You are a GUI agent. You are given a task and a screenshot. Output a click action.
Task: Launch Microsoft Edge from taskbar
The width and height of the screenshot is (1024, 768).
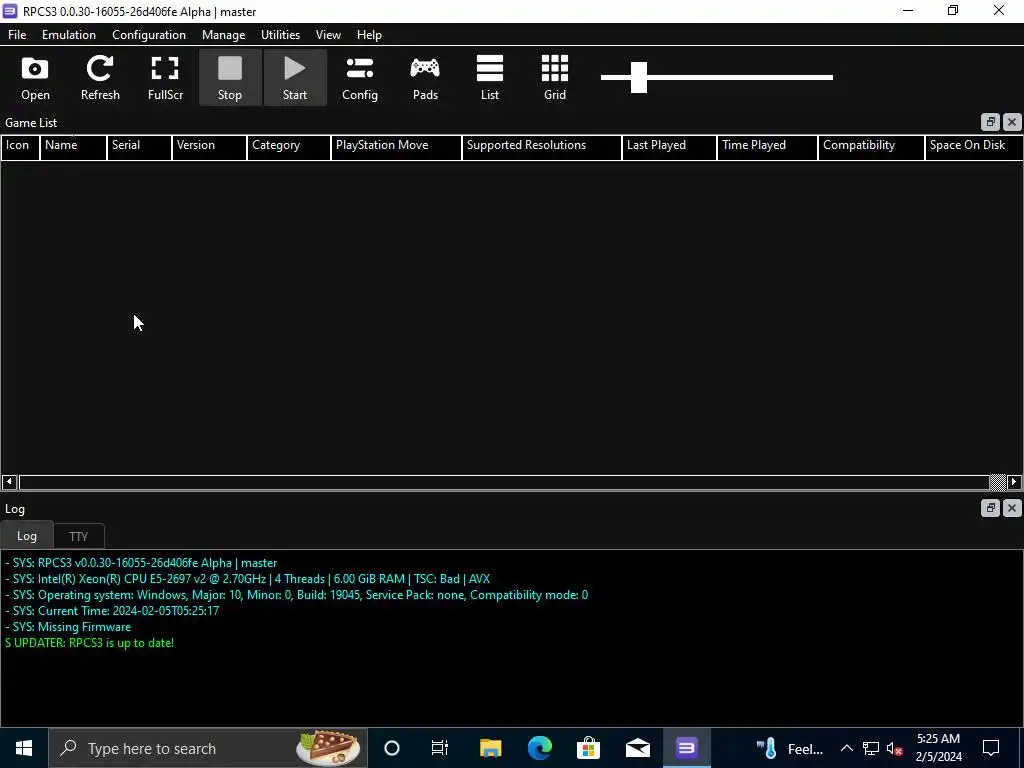pos(539,748)
